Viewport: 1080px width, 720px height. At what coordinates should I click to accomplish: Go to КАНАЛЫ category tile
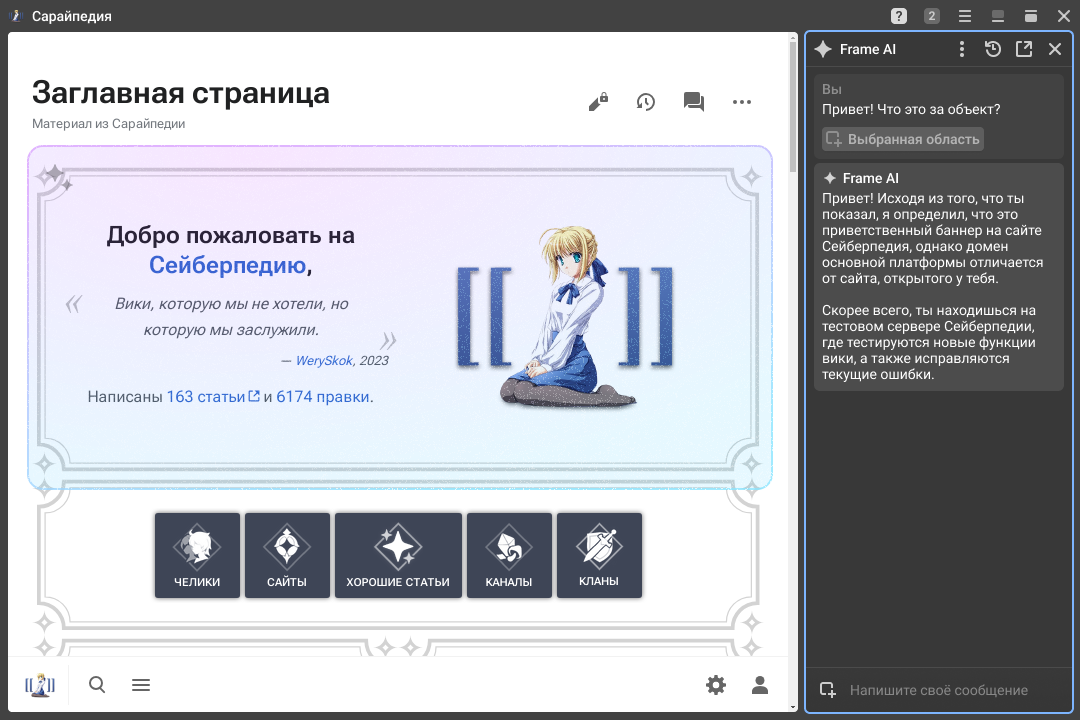509,555
